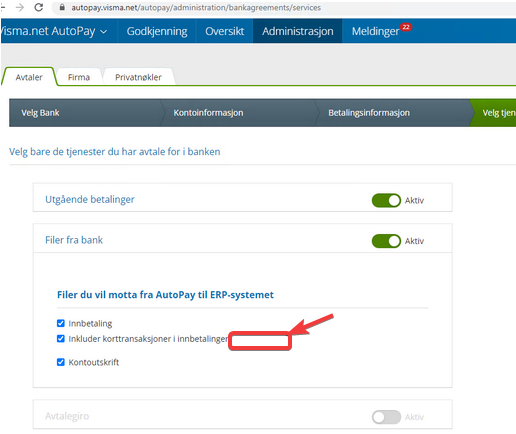Open the Visma.net AutoPay product dropdown
This screenshot has height=434, width=516.
(54, 31)
